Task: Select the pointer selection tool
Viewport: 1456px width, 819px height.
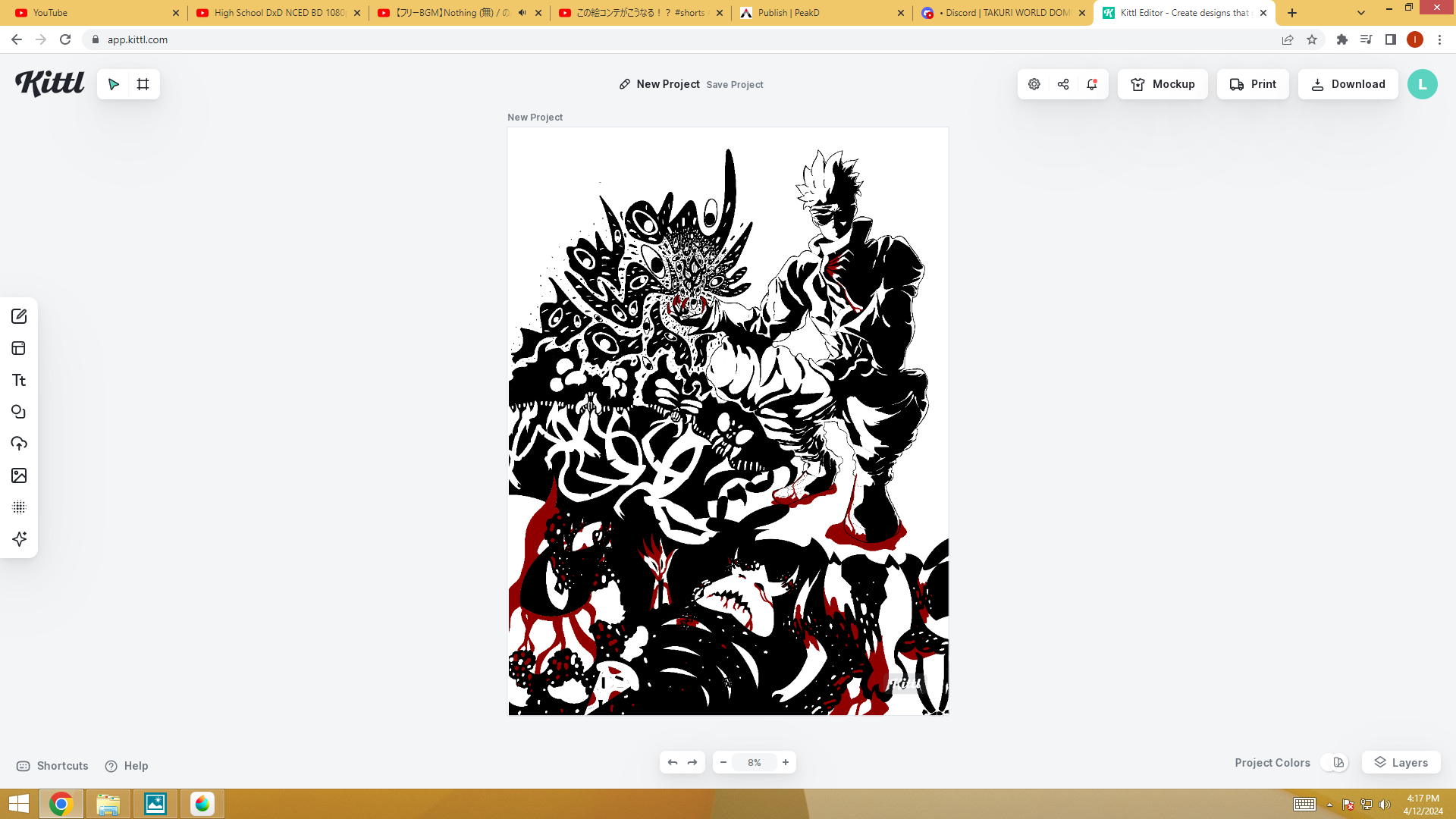Action: pos(114,84)
